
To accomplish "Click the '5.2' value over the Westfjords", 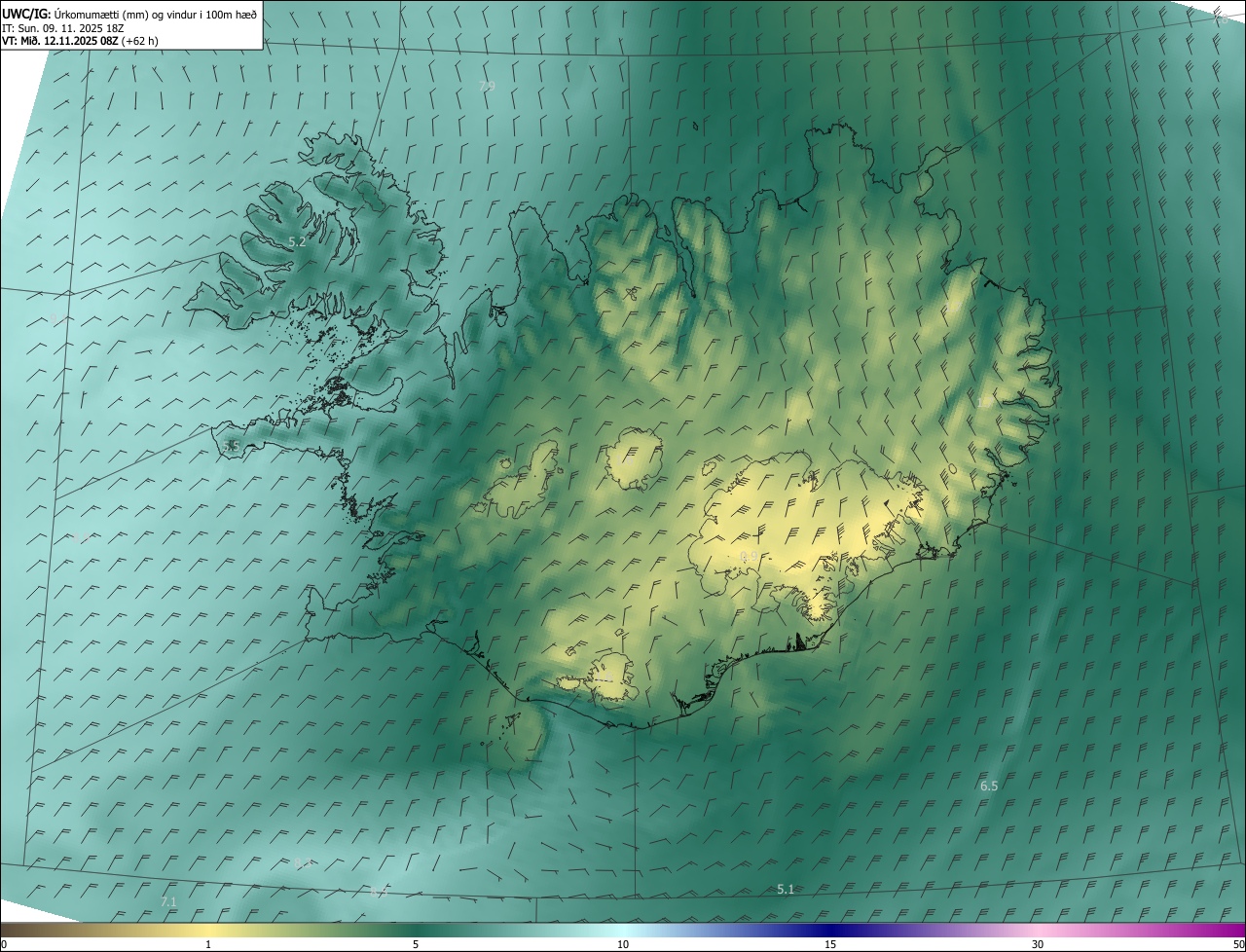I will [x=297, y=241].
